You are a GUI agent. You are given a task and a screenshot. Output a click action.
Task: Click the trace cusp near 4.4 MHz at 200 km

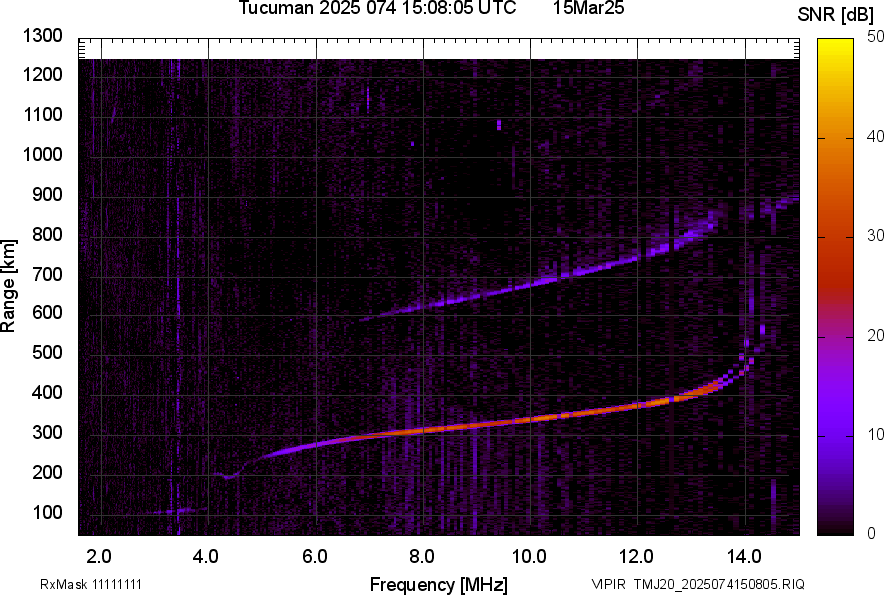228,477
